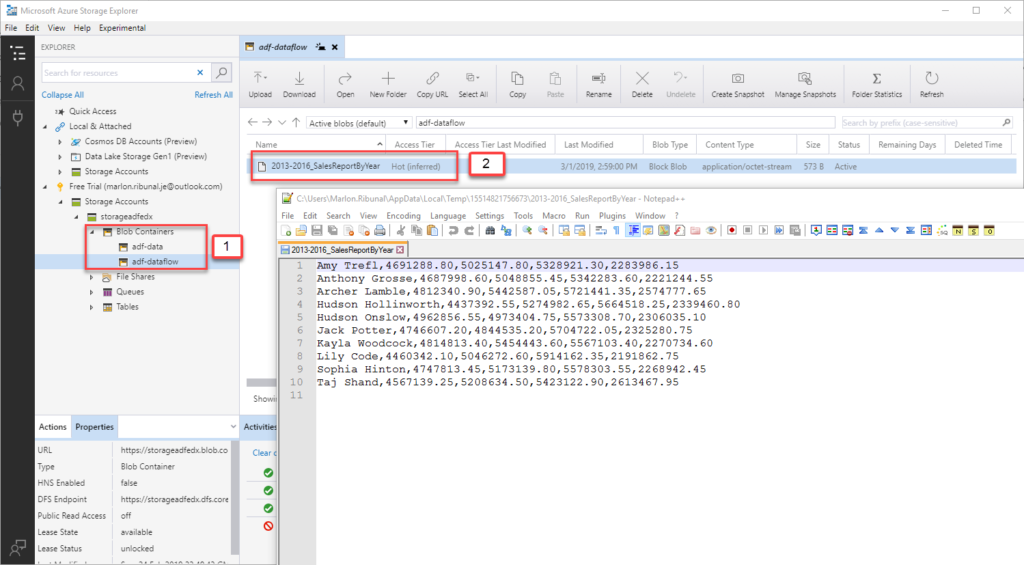Click the Notepad++ Find binoculars icon
The height and width of the screenshot is (565, 1024).
(x=490, y=231)
